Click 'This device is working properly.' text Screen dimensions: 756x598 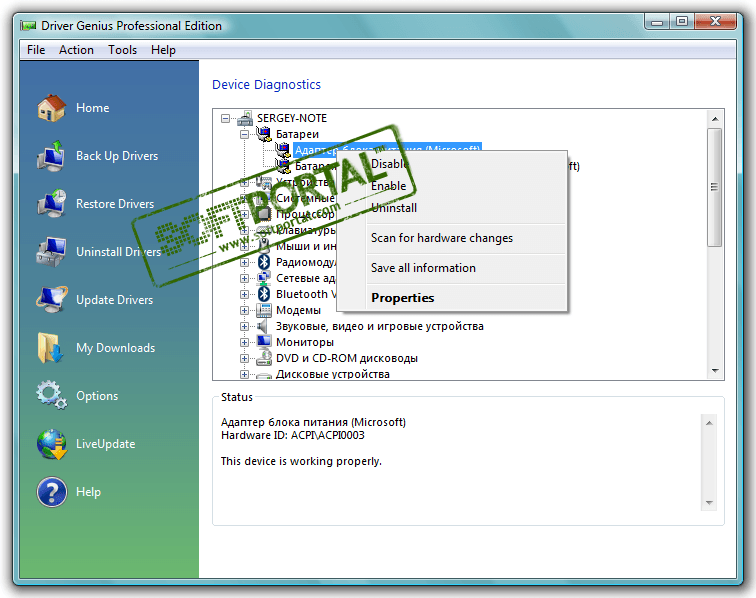point(301,461)
